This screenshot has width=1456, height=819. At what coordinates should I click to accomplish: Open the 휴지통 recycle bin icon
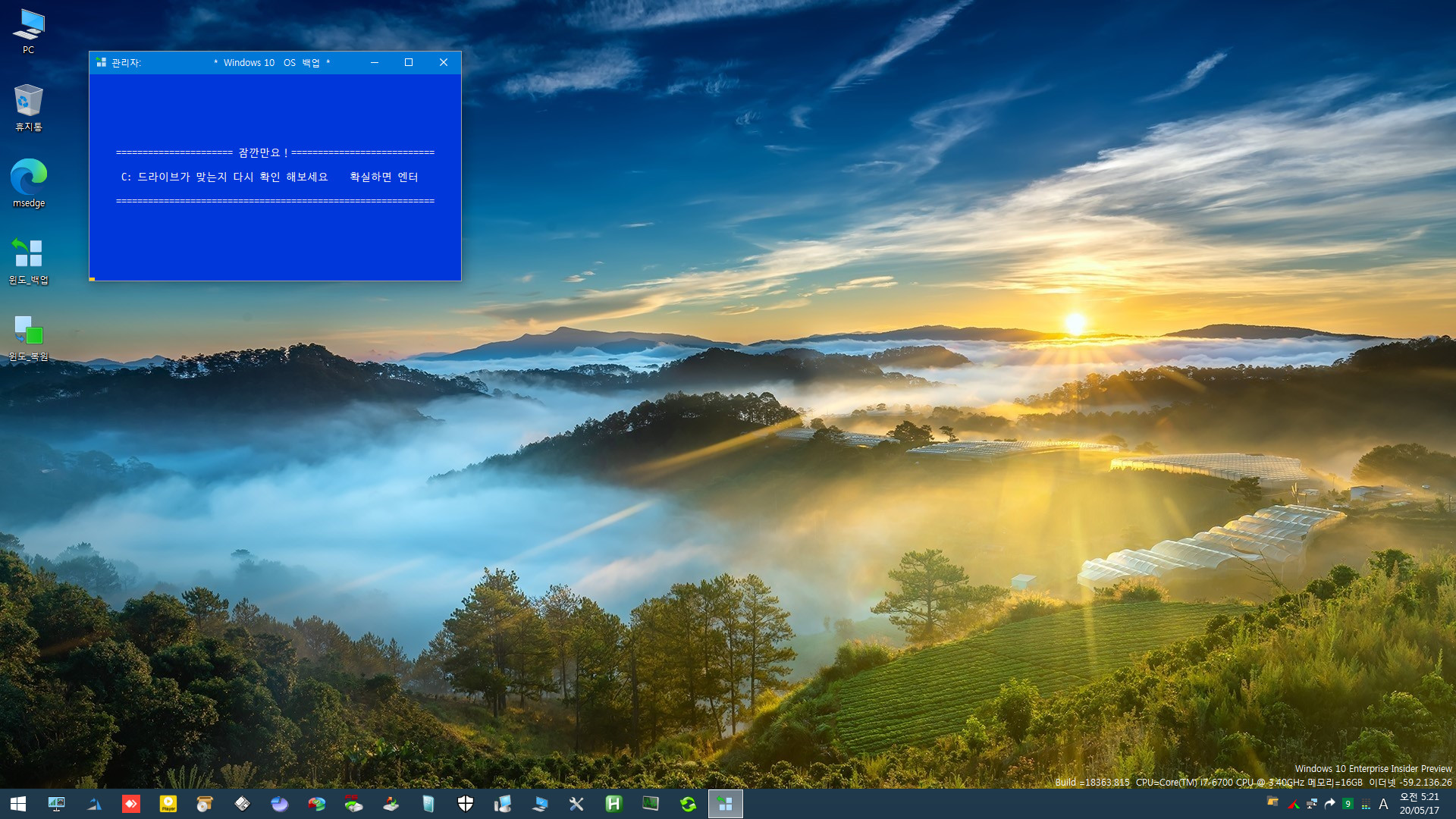(x=29, y=108)
